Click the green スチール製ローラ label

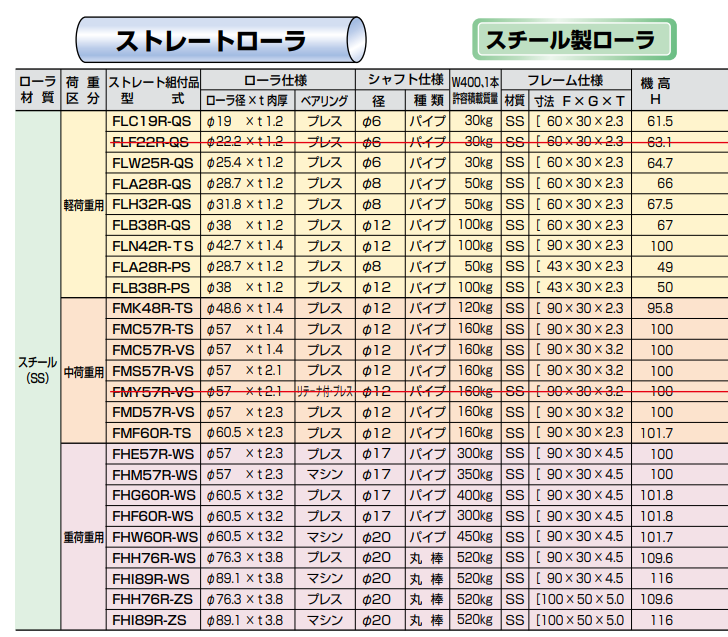tap(572, 39)
